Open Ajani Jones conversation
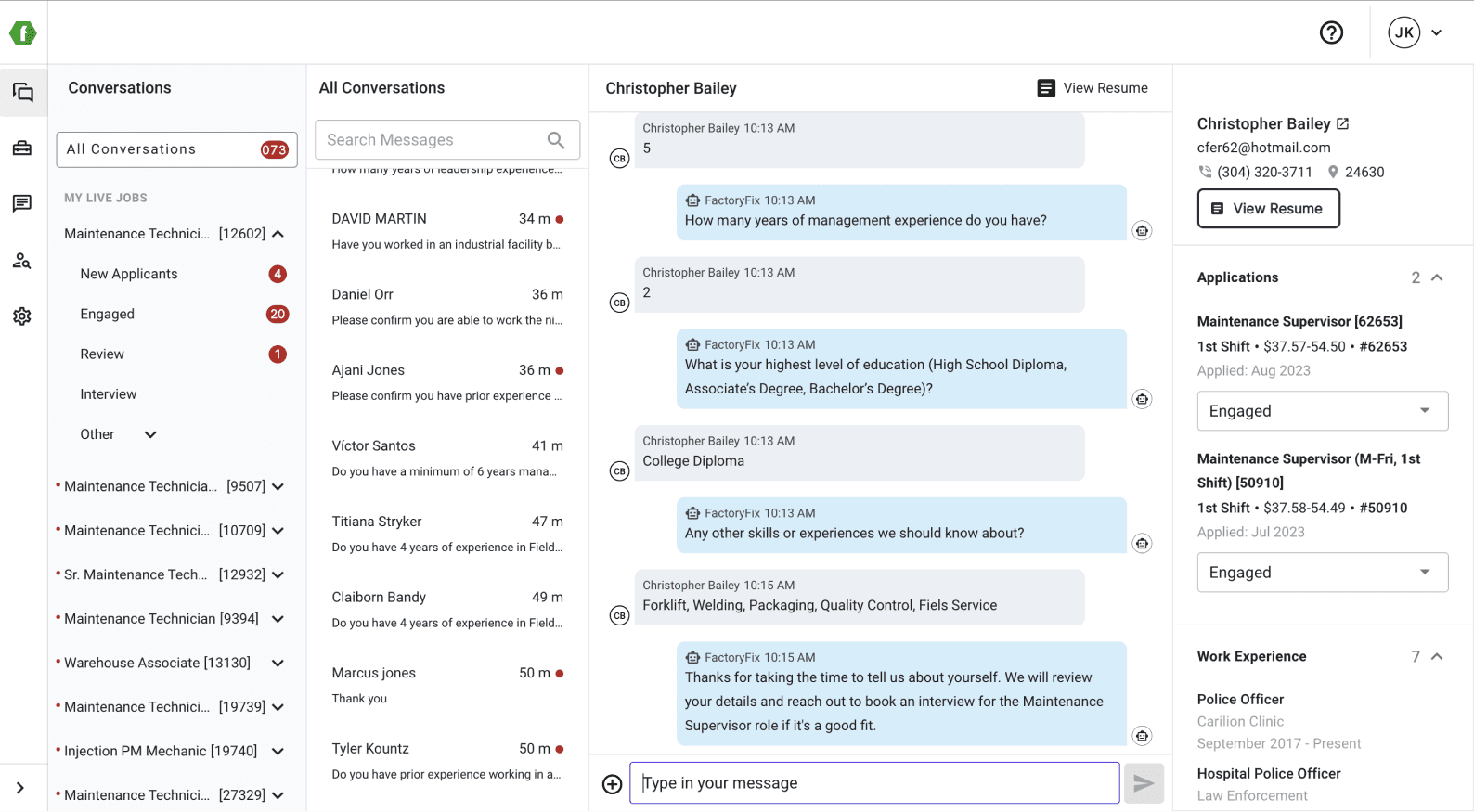 447,382
